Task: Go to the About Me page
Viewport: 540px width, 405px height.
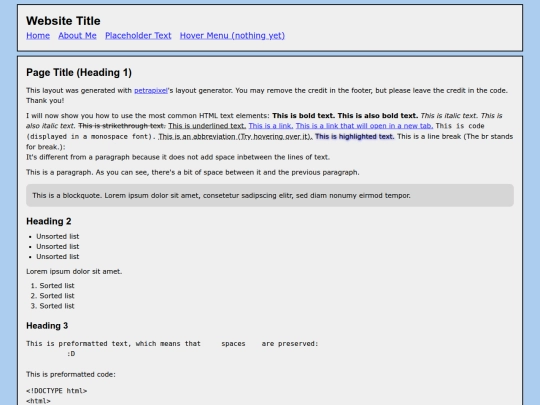Action: tap(77, 35)
